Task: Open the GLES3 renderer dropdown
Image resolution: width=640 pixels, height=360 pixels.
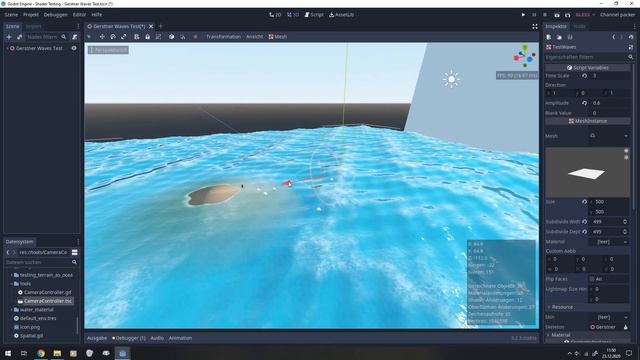Action: pyautogui.click(x=585, y=15)
